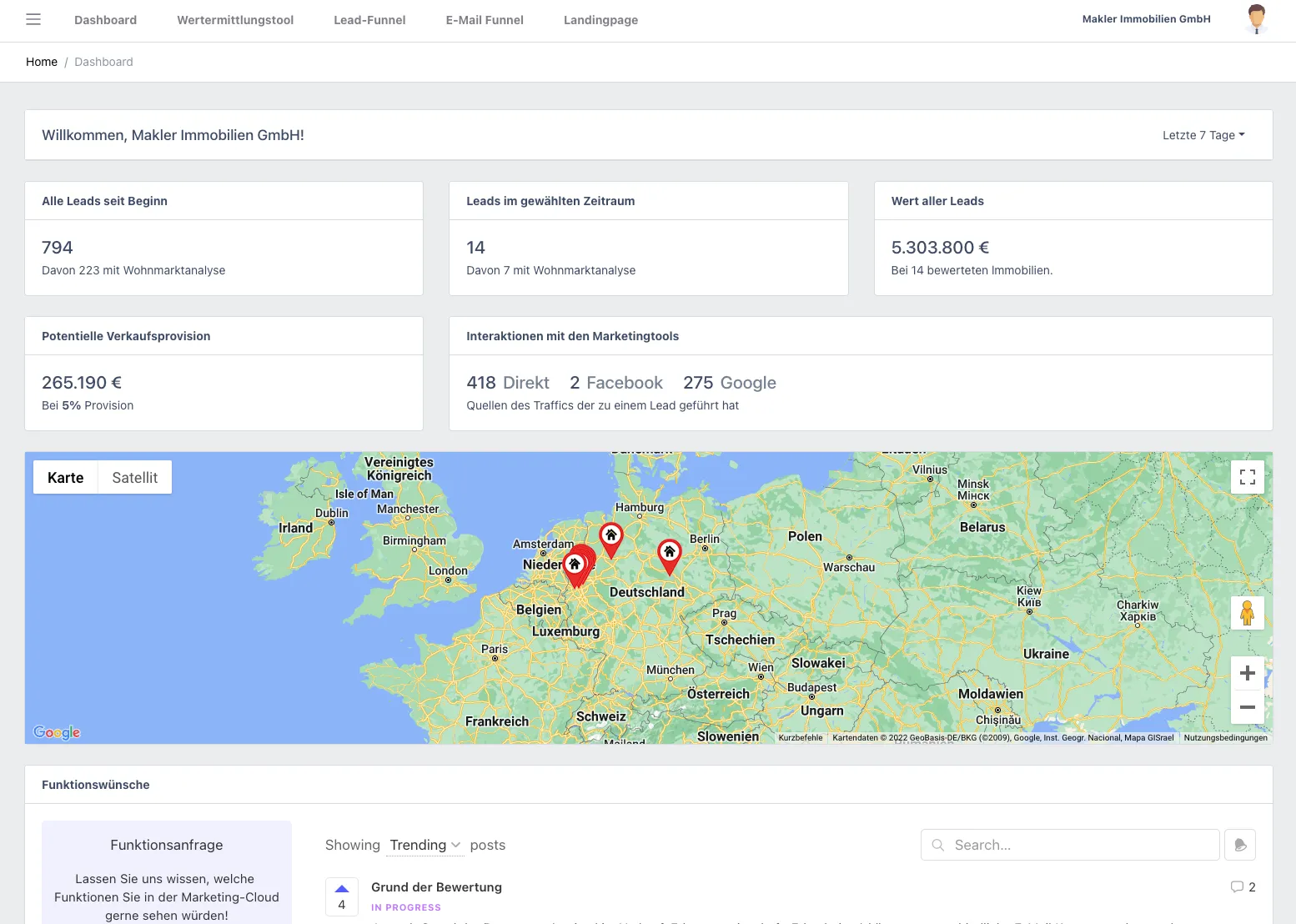Viewport: 1296px width, 924px height.
Task: Click into the Search posts input field
Action: (x=1070, y=844)
